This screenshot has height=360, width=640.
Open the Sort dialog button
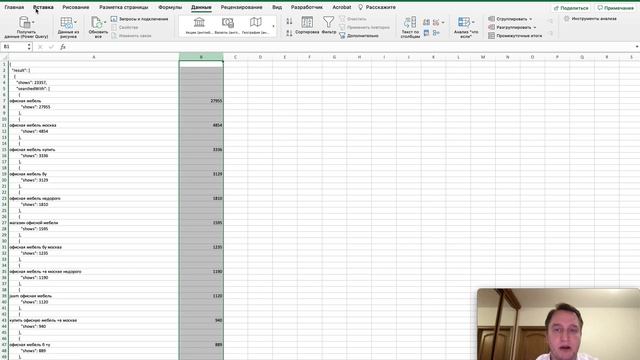point(307,25)
